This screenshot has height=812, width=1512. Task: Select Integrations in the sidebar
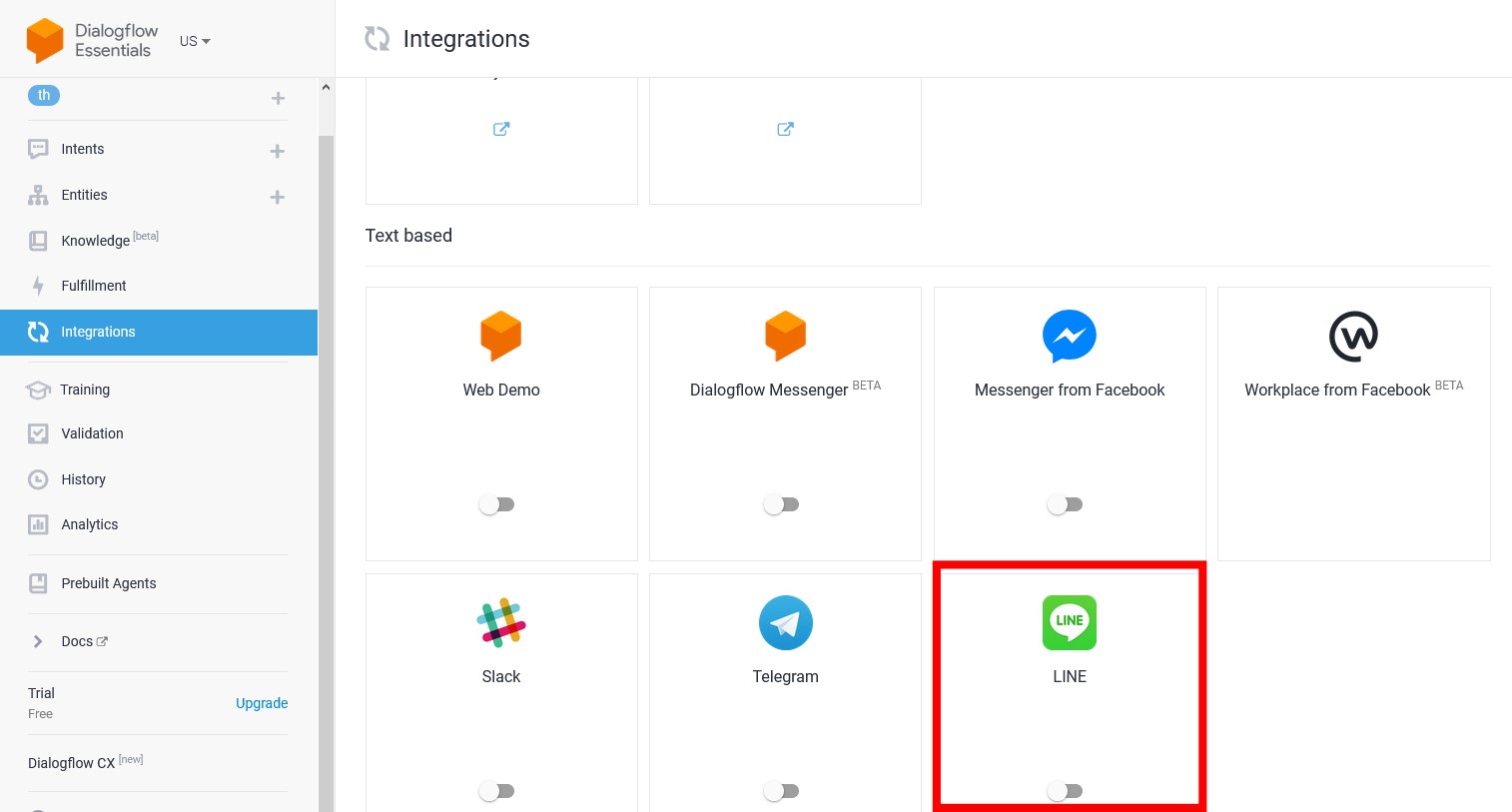pyautogui.click(x=159, y=332)
